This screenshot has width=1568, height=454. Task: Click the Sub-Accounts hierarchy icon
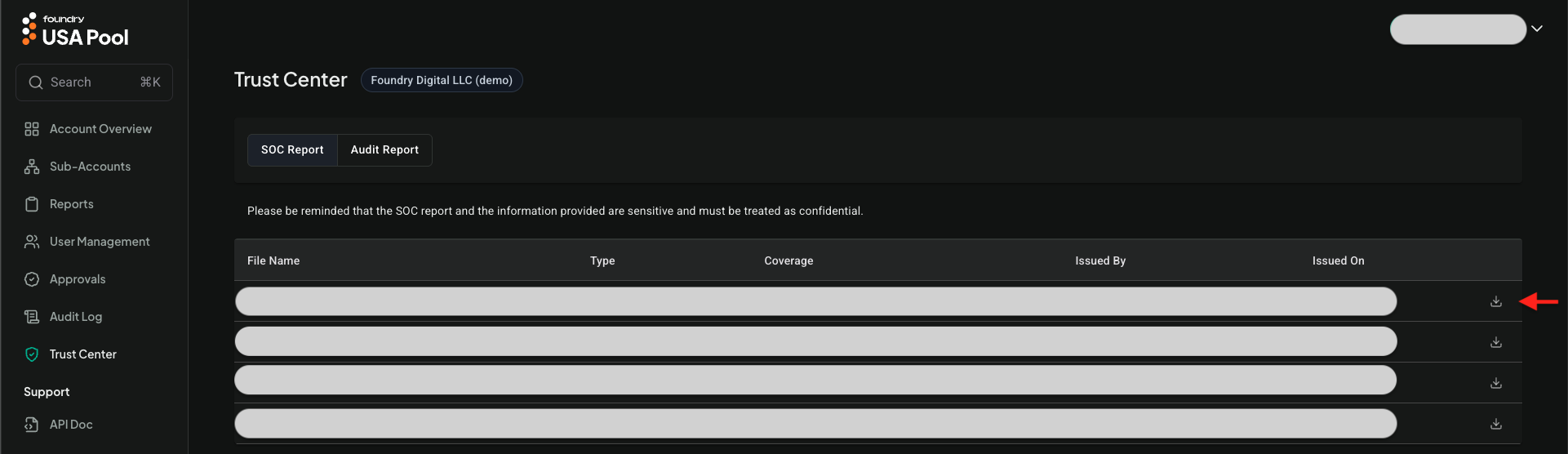pos(32,167)
